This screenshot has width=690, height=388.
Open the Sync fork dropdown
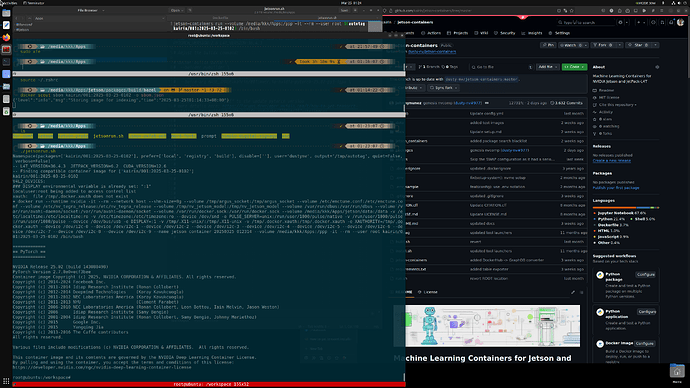[444, 88]
